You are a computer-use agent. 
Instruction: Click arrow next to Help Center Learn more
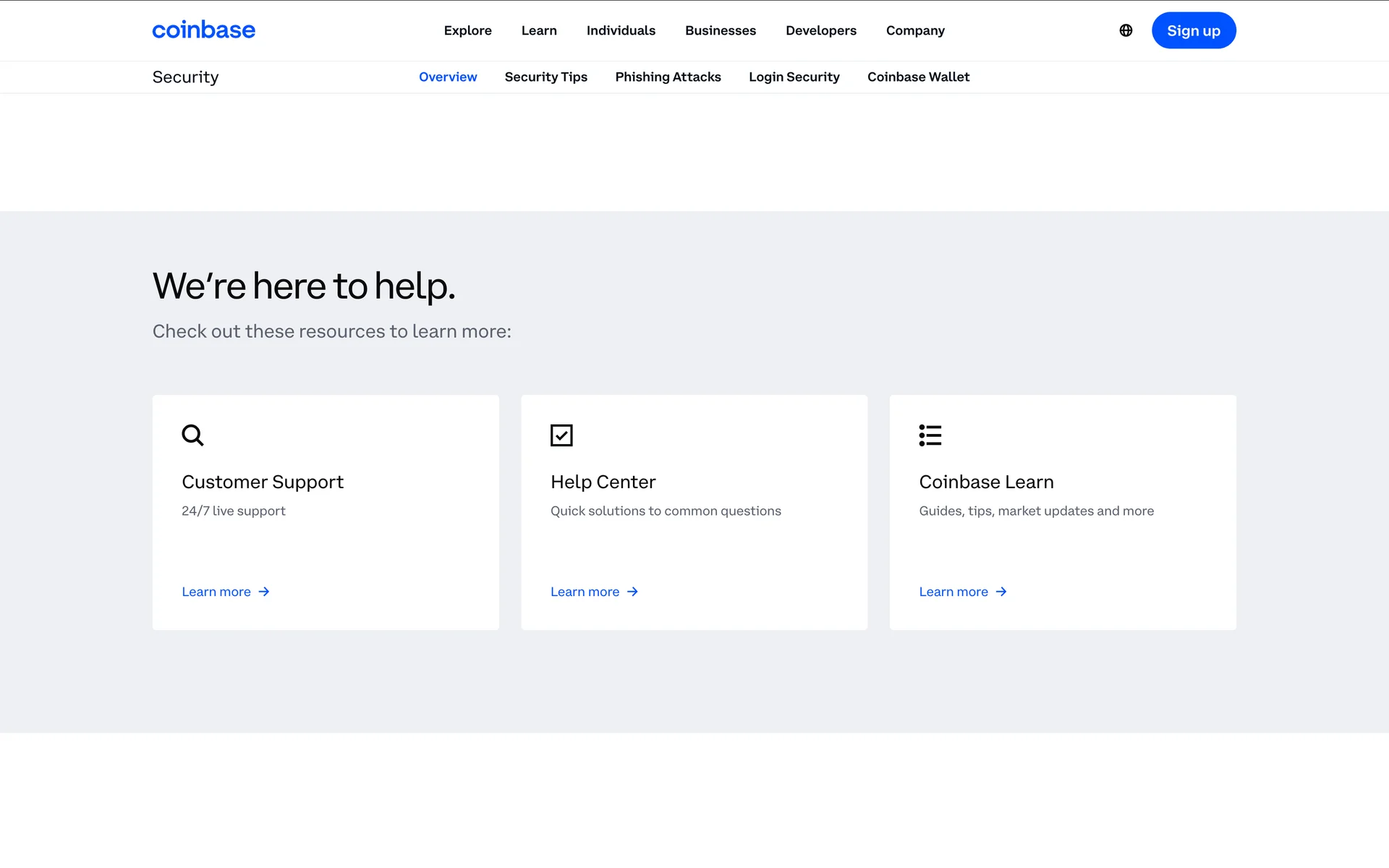tap(633, 592)
